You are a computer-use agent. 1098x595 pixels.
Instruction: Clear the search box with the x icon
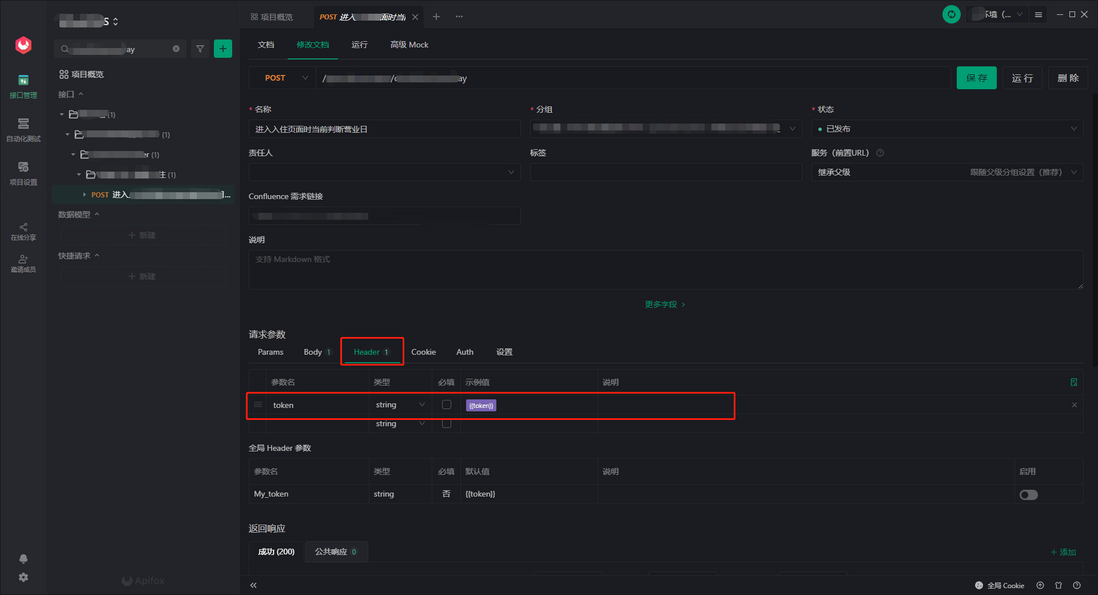176,49
